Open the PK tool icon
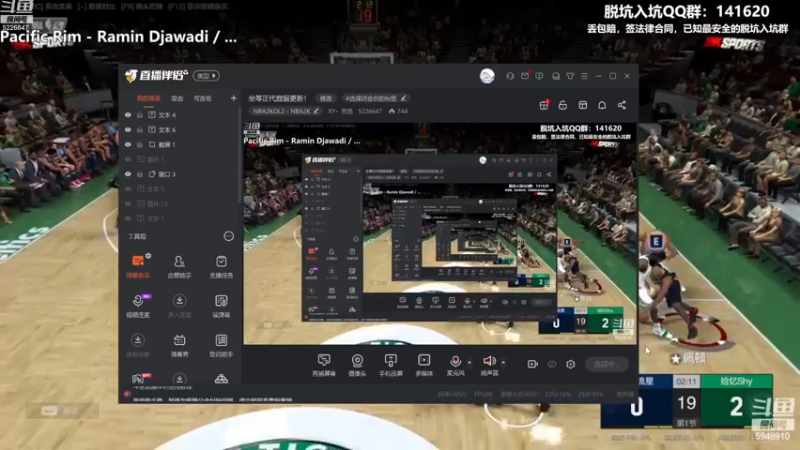 pyautogui.click(x=139, y=379)
